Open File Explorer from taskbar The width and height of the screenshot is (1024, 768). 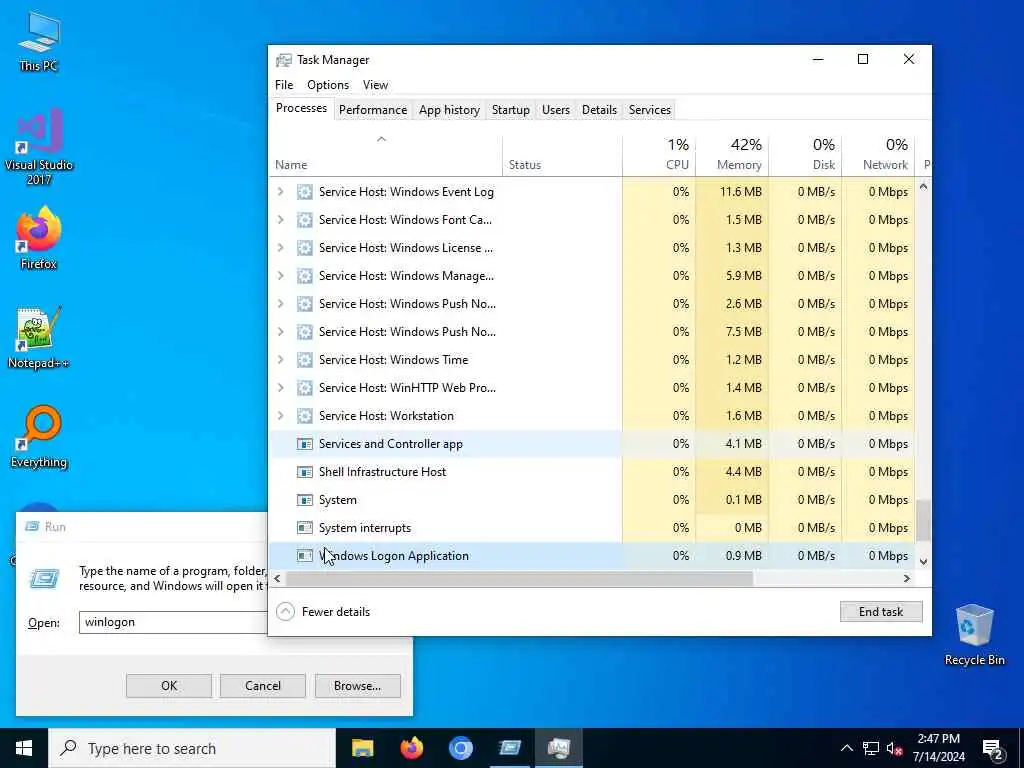point(362,748)
